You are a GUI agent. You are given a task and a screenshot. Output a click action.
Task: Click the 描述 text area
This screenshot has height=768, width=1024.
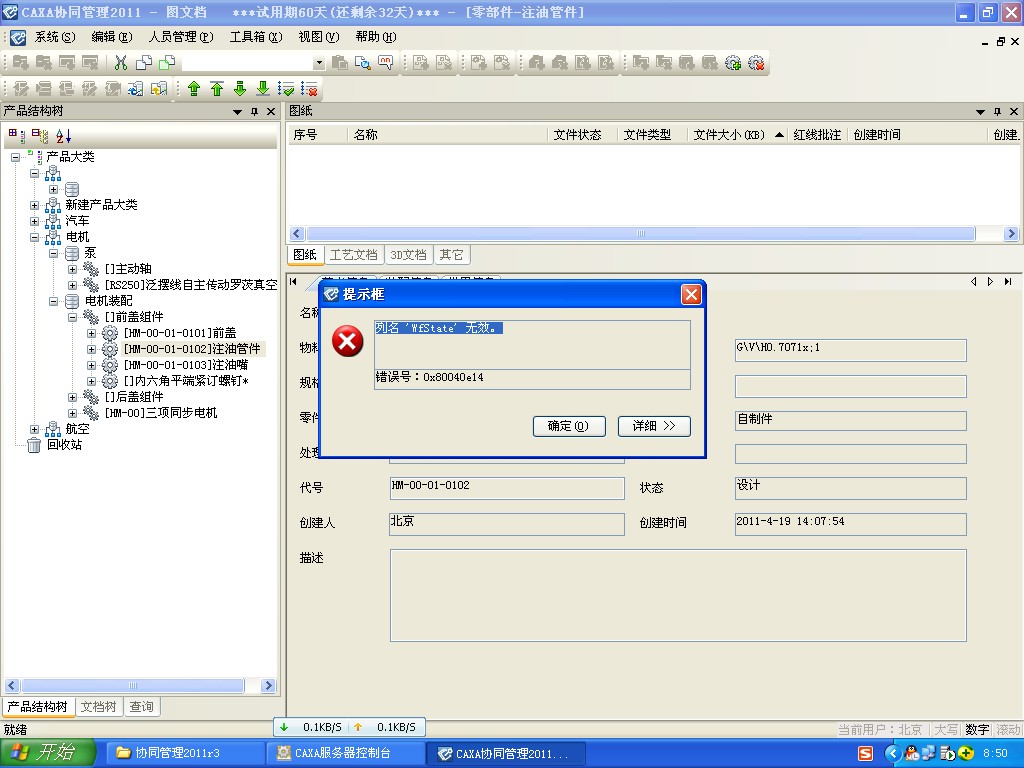[678, 595]
